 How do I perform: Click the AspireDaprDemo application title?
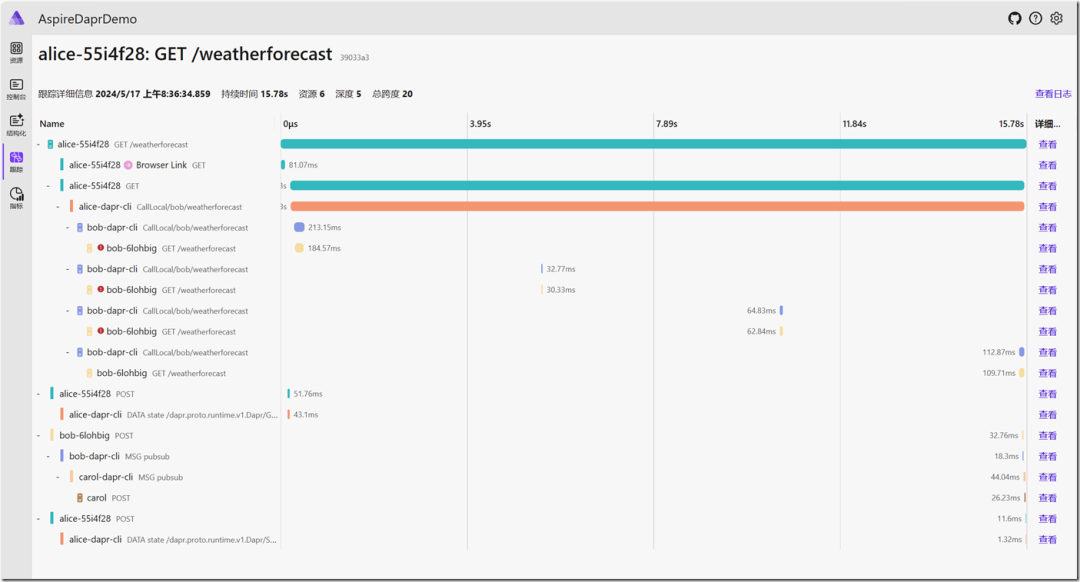pyautogui.click(x=87, y=19)
